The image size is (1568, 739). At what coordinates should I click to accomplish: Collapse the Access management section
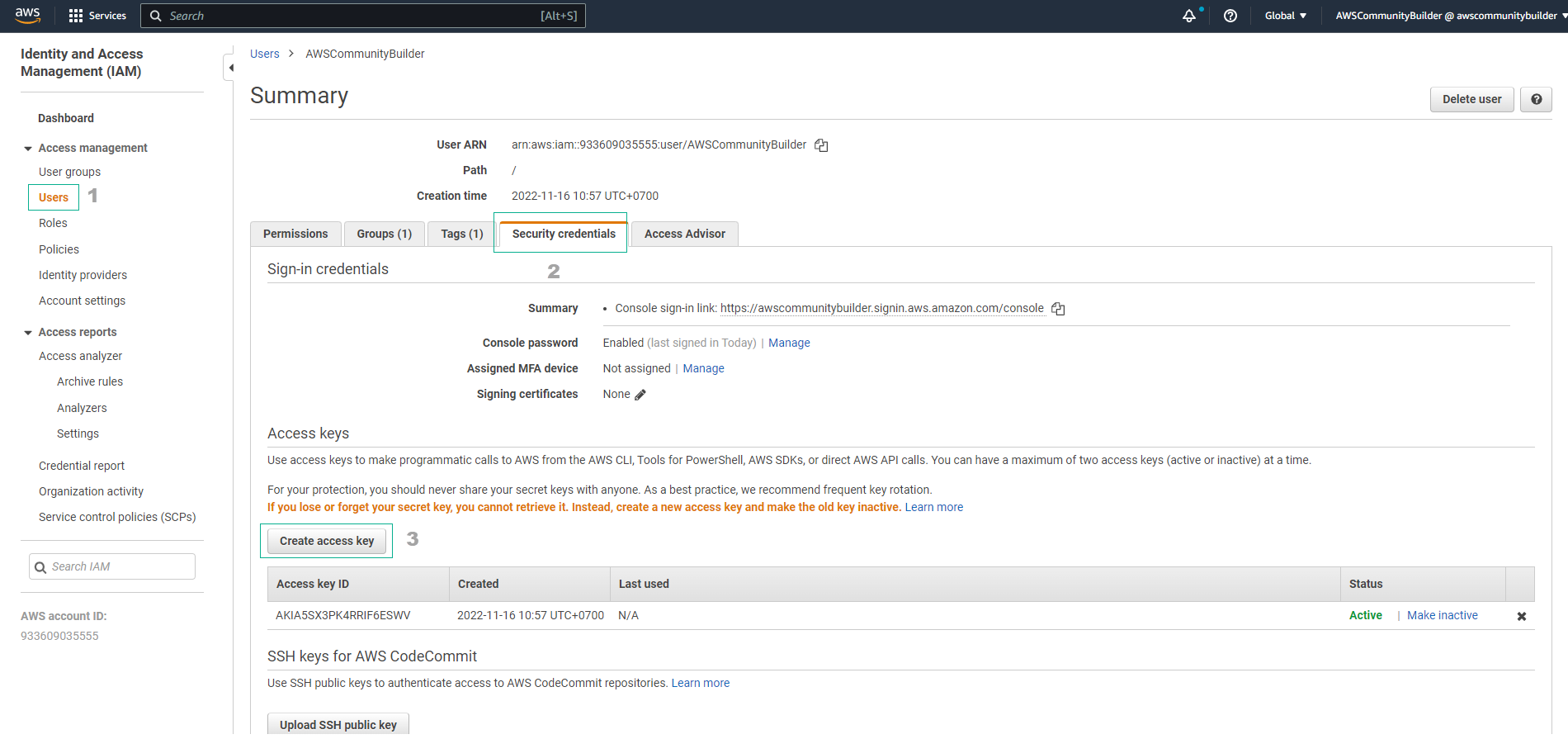(28, 149)
